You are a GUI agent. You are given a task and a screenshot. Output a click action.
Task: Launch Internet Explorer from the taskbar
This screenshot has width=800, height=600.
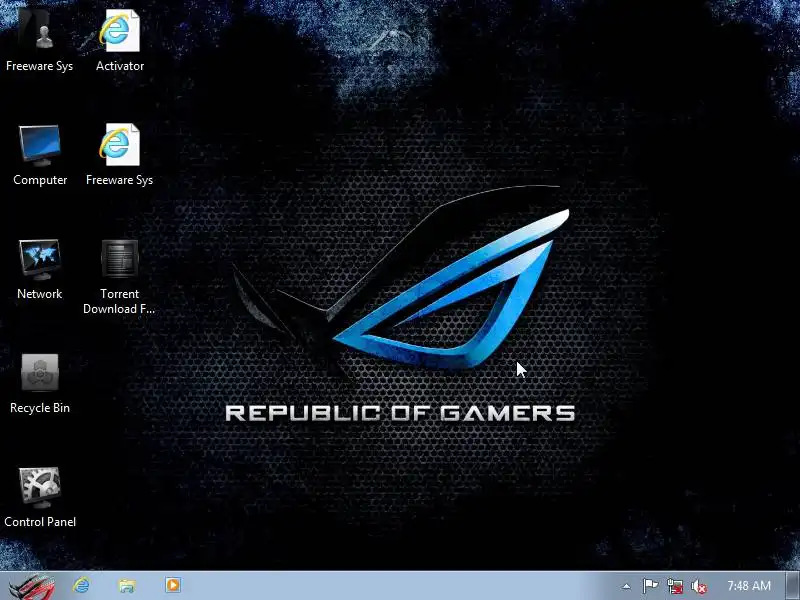click(x=81, y=585)
